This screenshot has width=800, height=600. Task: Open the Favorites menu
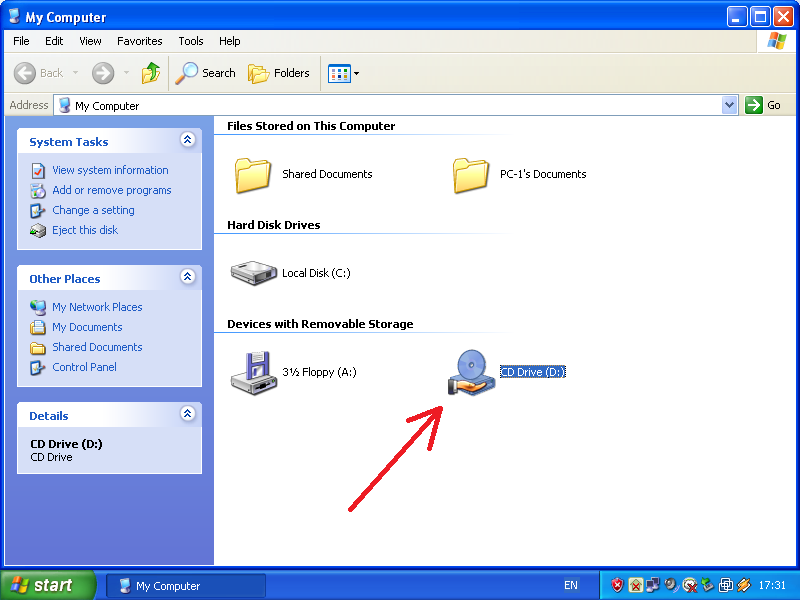[139, 41]
